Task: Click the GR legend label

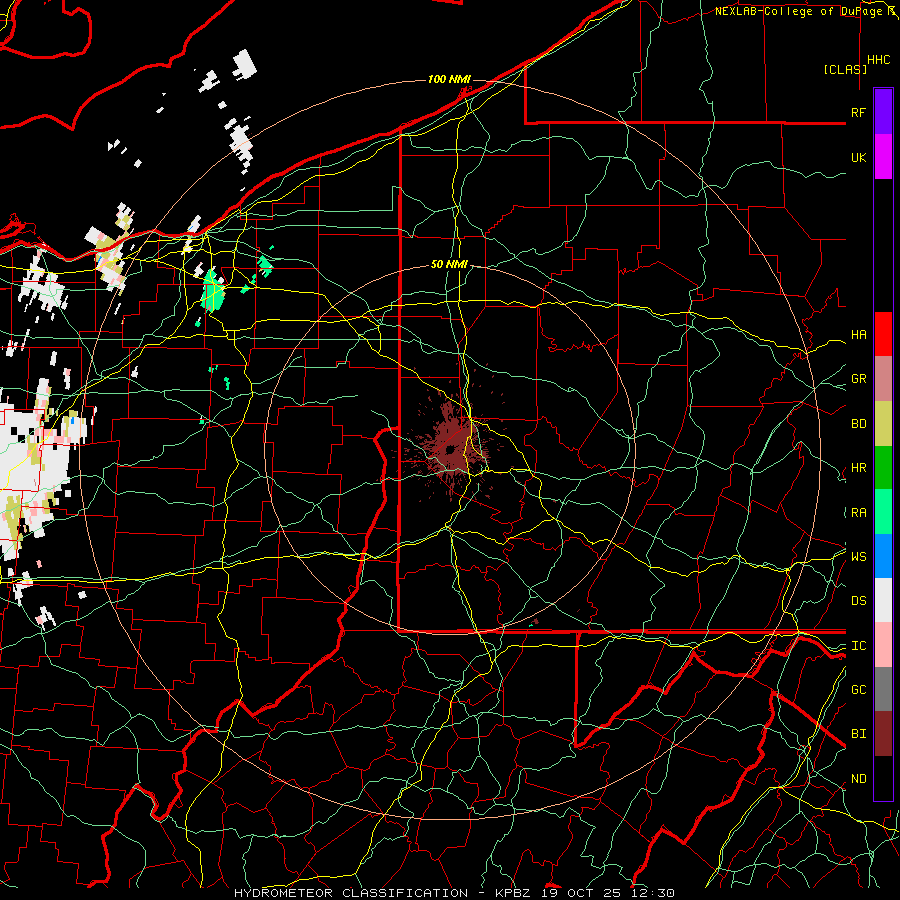Action: (x=858, y=379)
